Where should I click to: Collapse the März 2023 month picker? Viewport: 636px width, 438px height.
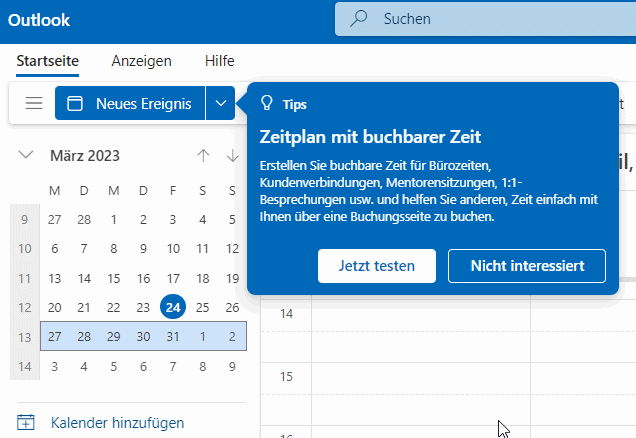26,155
